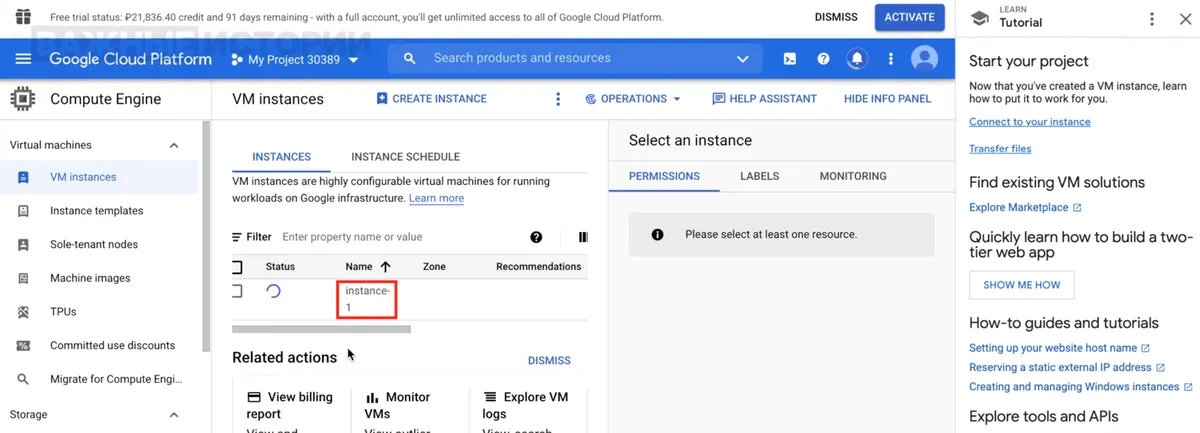Click the Learn graduation cap icon
Image resolution: width=1200 pixels, height=433 pixels.
(980, 17)
